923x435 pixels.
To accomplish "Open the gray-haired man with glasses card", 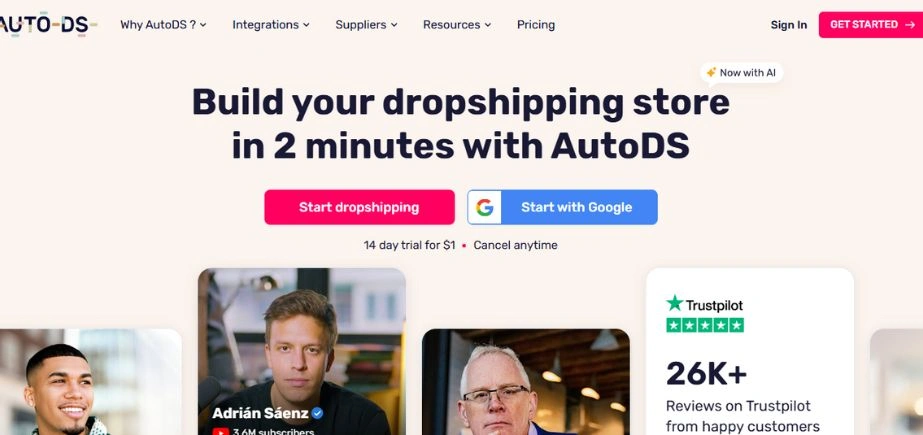I will (x=526, y=381).
